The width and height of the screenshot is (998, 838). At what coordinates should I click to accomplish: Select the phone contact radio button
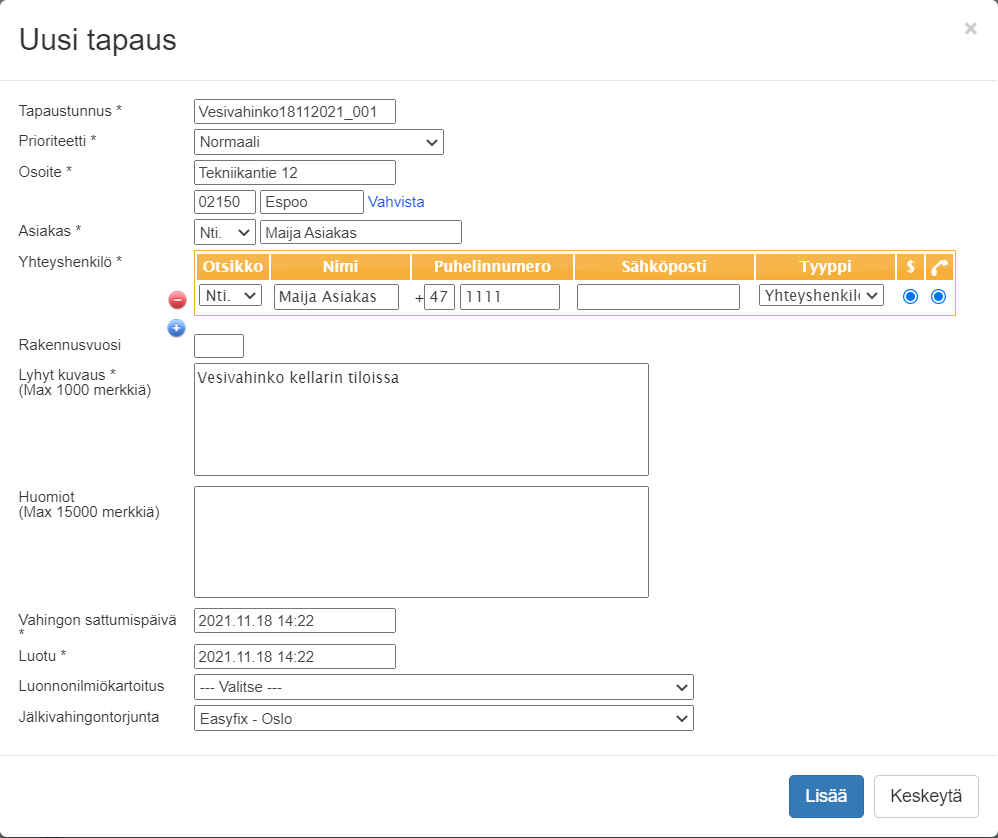pyautogui.click(x=938, y=296)
